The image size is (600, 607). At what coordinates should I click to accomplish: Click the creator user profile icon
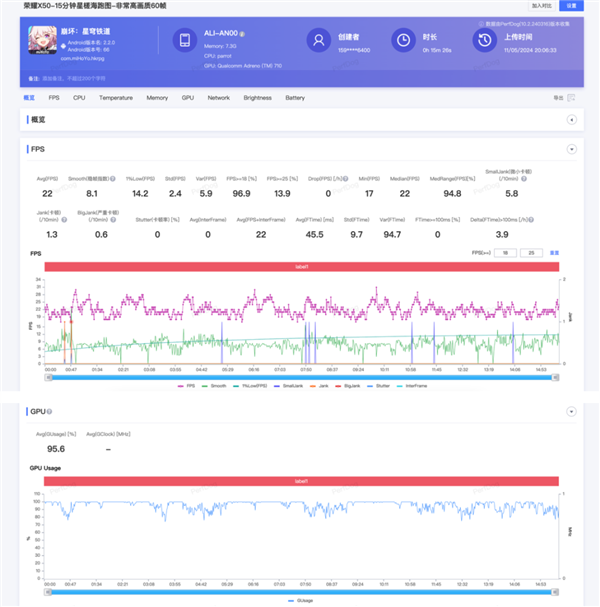[x=319, y=40]
